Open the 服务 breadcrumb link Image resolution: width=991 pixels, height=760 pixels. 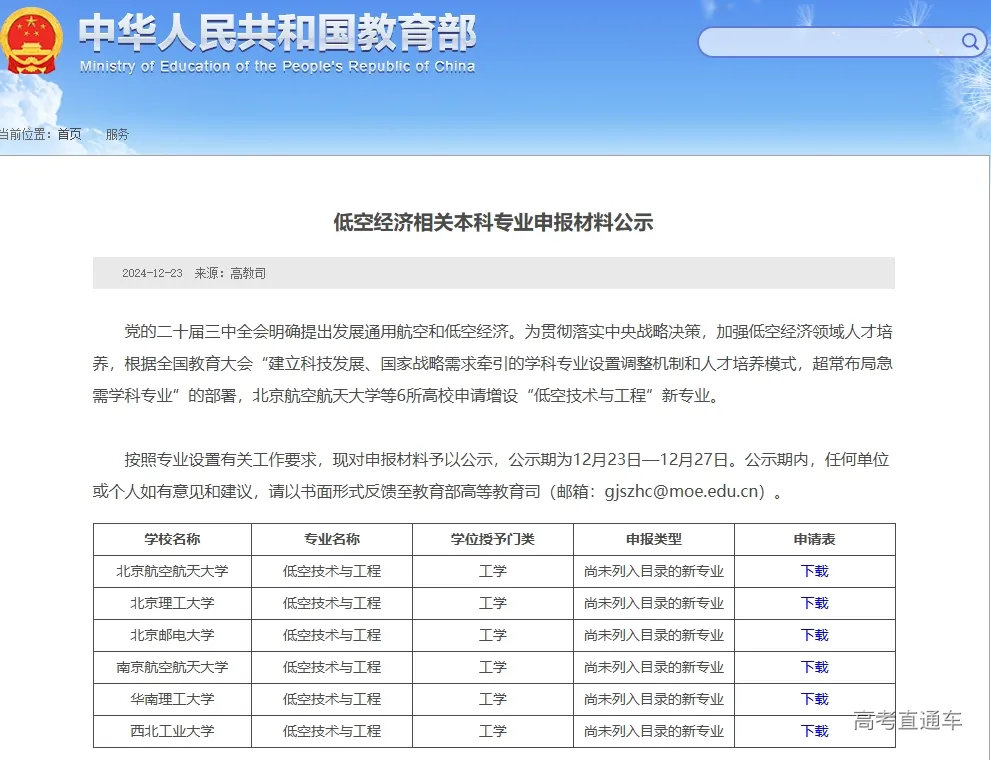pos(117,134)
